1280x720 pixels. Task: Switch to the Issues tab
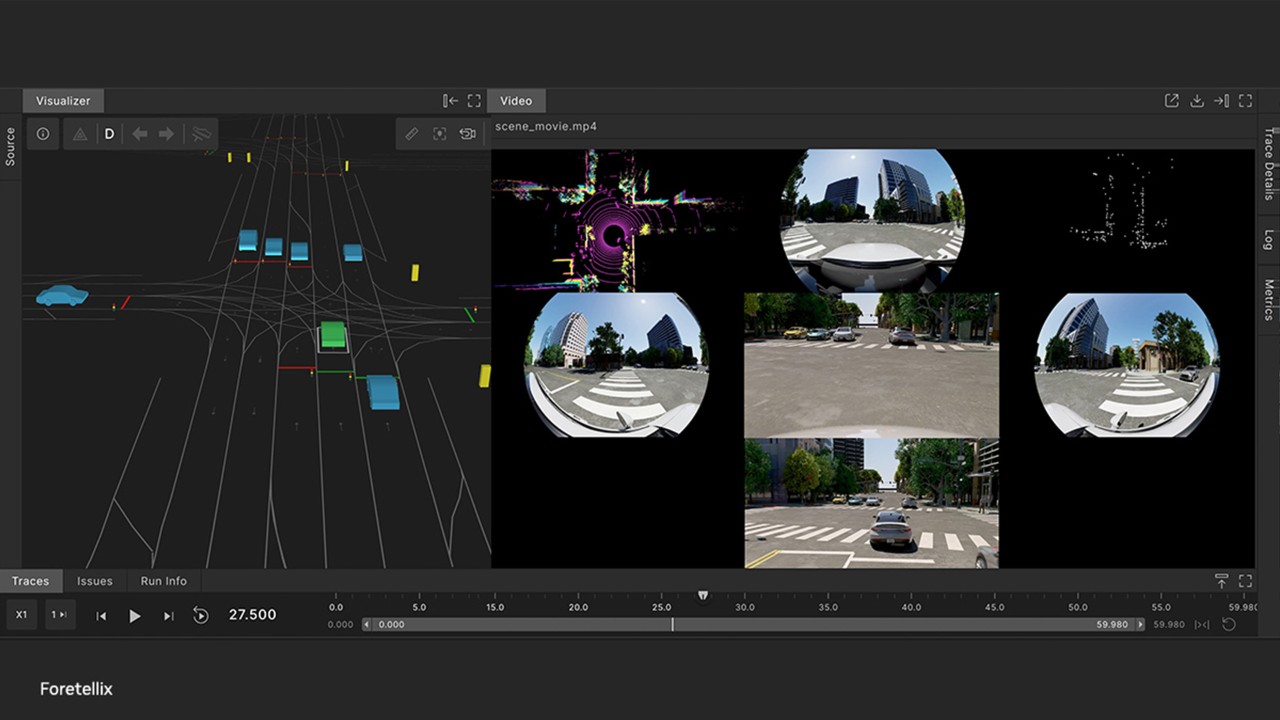94,581
